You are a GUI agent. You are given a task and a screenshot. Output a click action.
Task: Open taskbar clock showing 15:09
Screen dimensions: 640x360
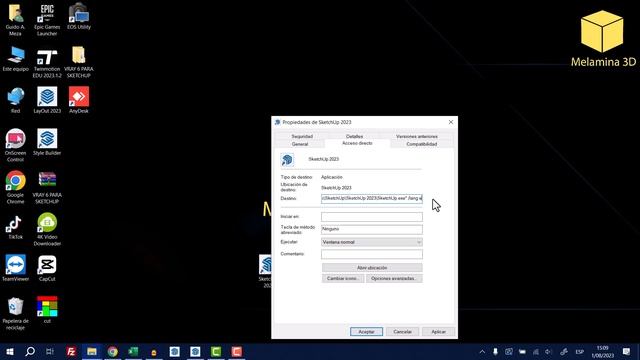pos(602,351)
